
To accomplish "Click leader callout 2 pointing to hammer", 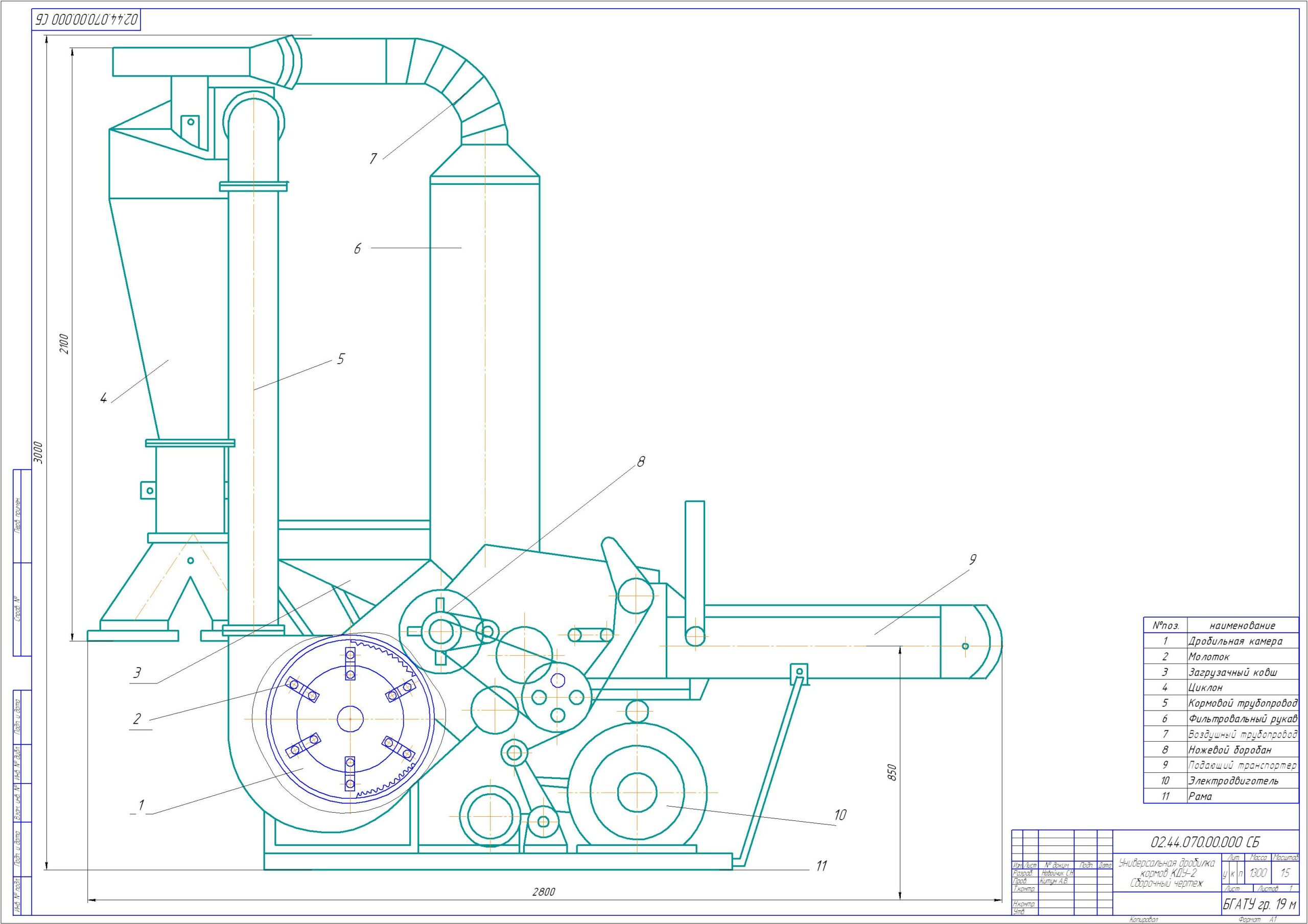I will [137, 720].
